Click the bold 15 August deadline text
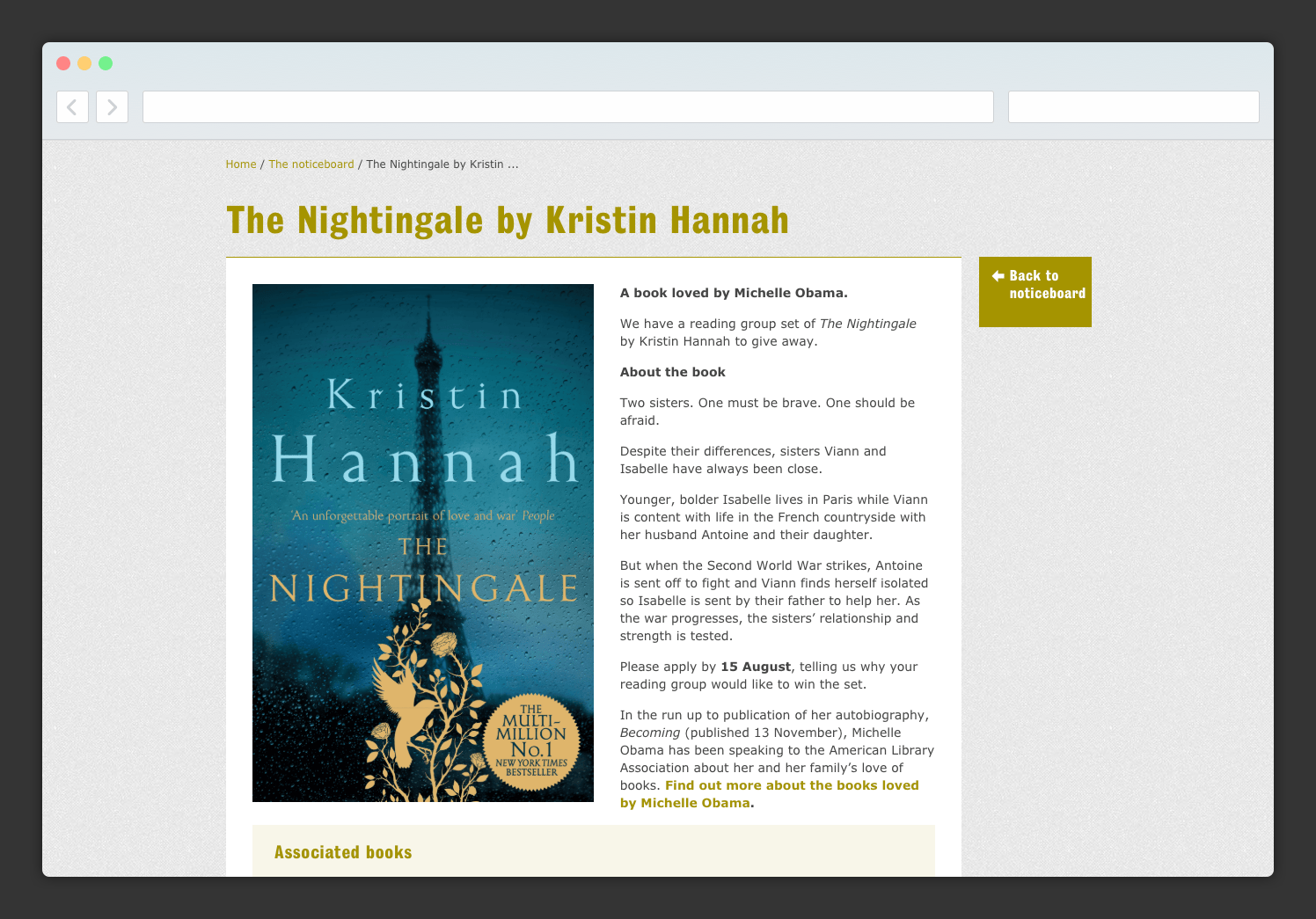Image resolution: width=1316 pixels, height=919 pixels. pyautogui.click(x=756, y=667)
